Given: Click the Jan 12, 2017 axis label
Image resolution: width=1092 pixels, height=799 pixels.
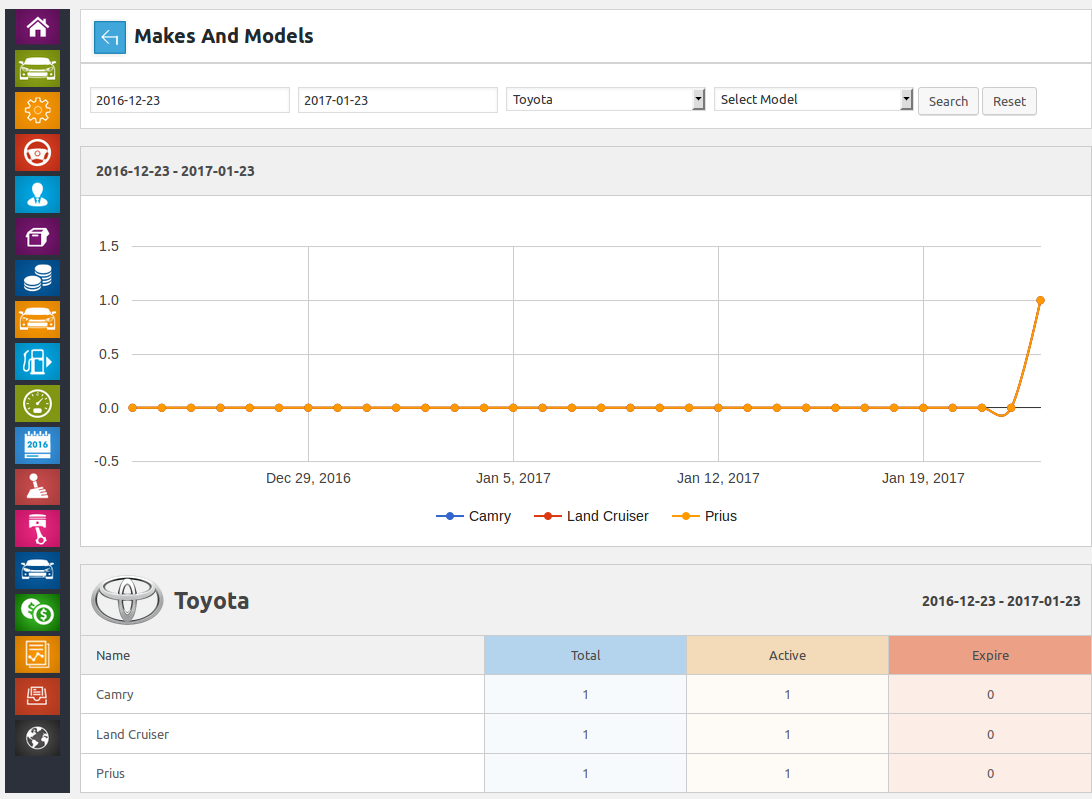Looking at the screenshot, I should point(718,479).
